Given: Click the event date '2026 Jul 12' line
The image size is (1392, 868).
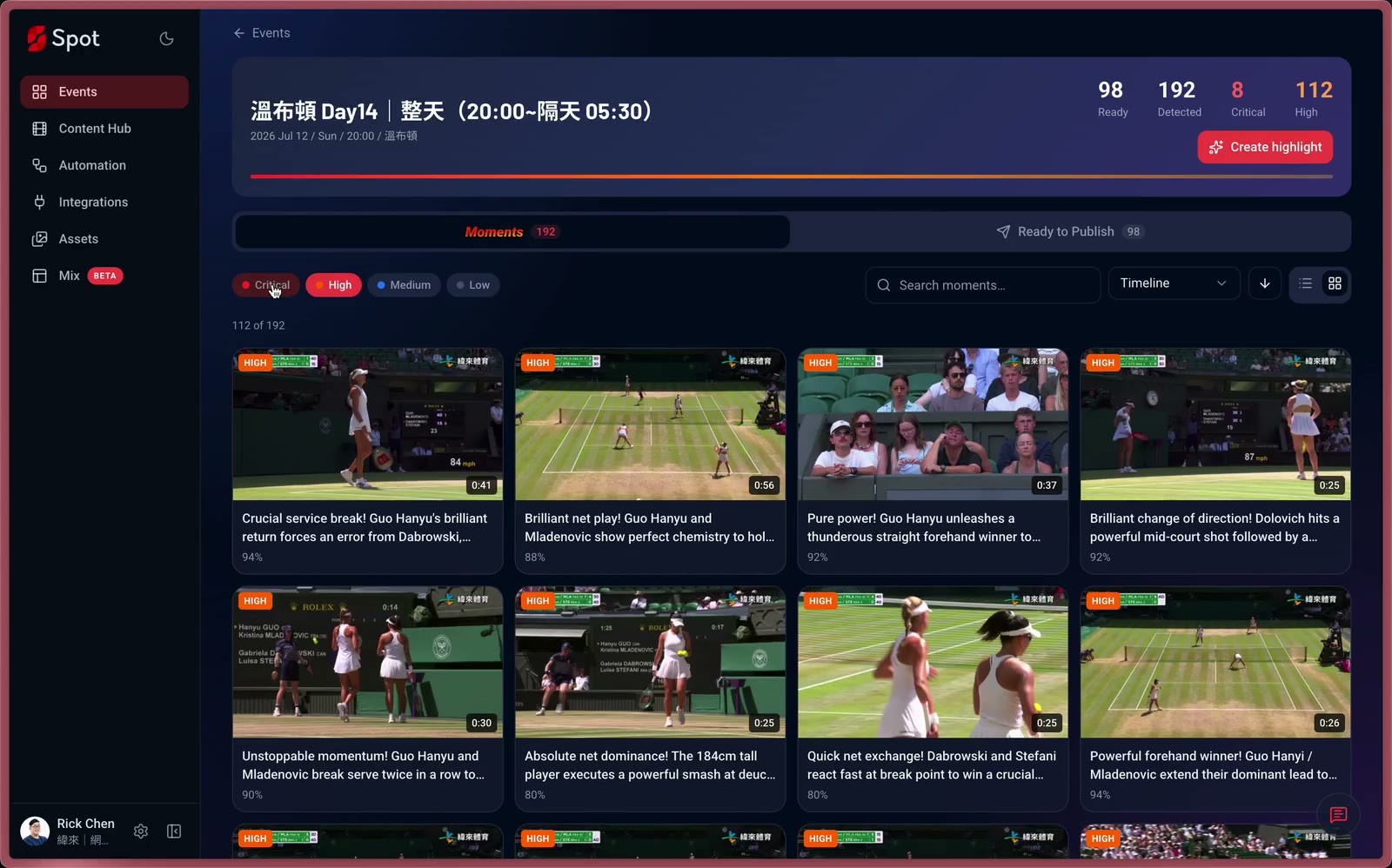Looking at the screenshot, I should pyautogui.click(x=334, y=136).
